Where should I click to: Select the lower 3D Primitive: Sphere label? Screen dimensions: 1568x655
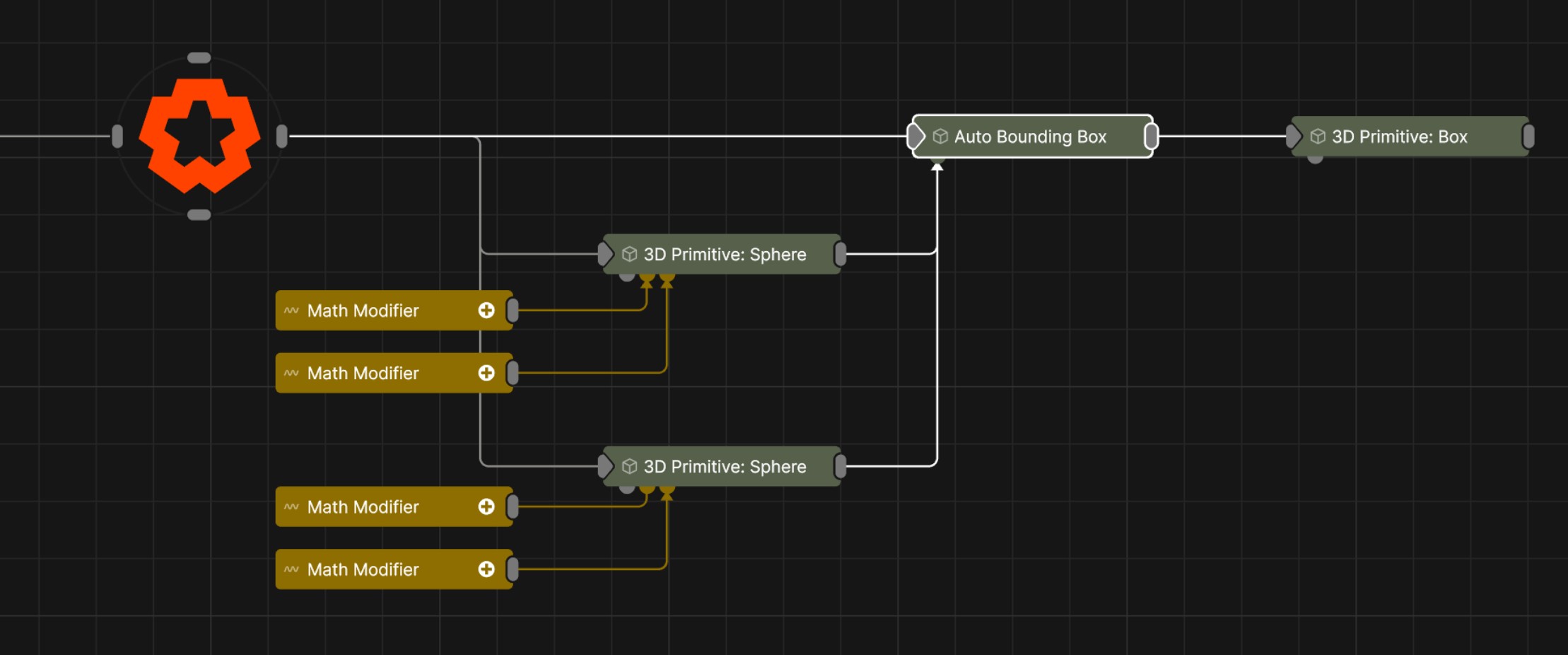point(725,466)
